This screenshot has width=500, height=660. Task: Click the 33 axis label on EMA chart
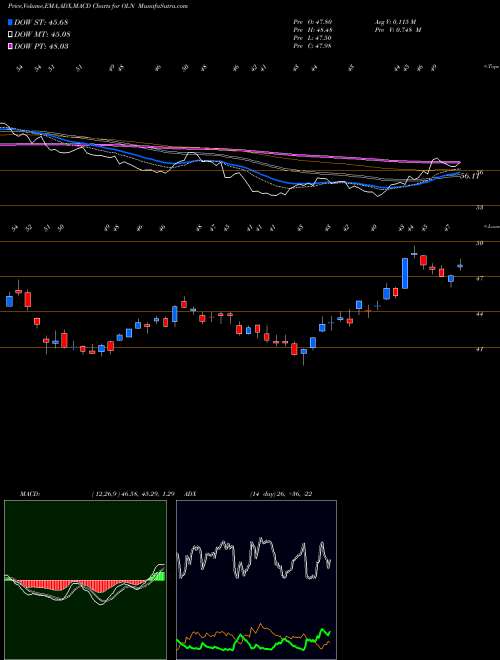[x=479, y=208]
